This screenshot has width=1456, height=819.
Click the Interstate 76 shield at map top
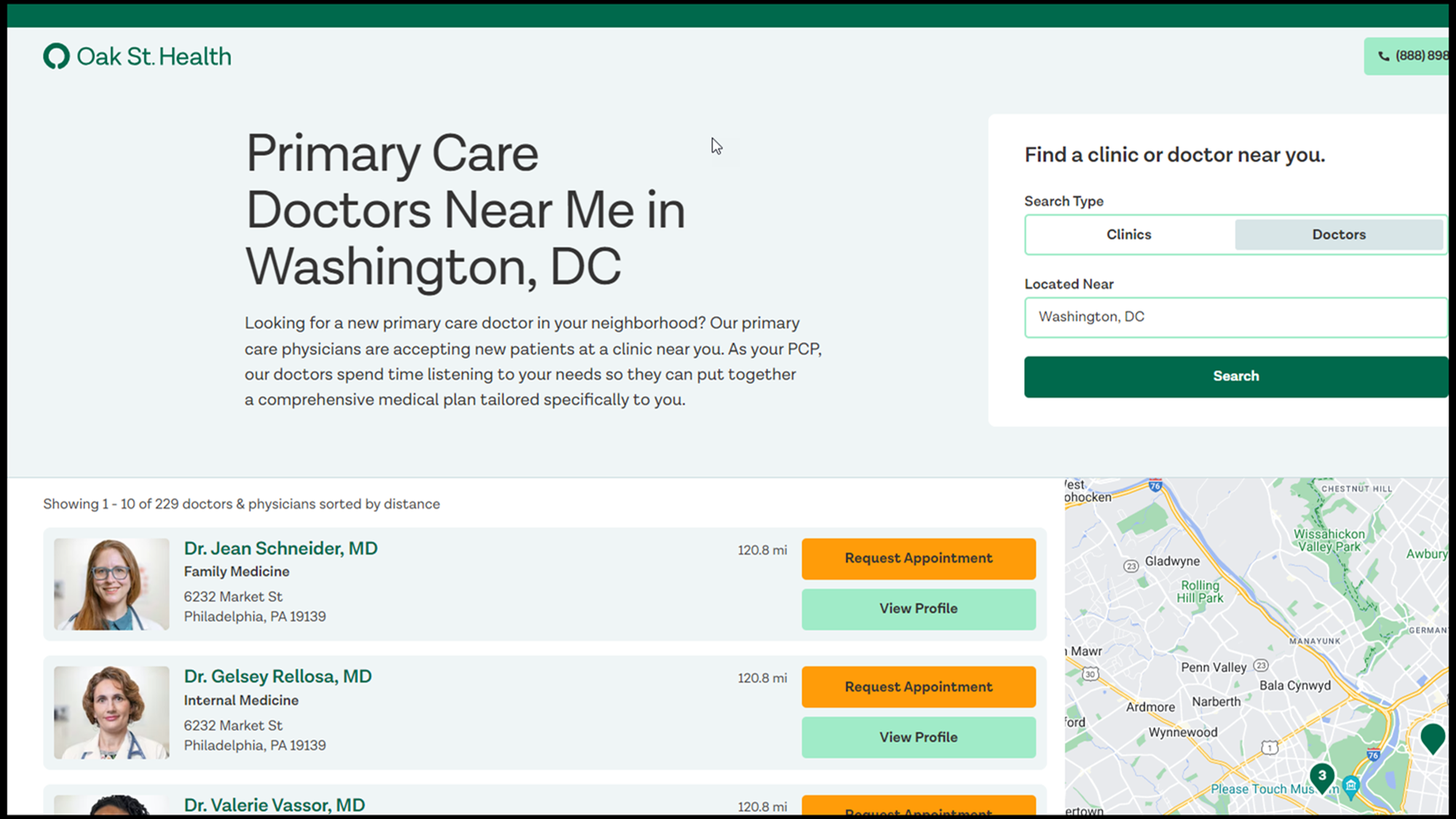[x=1155, y=486]
